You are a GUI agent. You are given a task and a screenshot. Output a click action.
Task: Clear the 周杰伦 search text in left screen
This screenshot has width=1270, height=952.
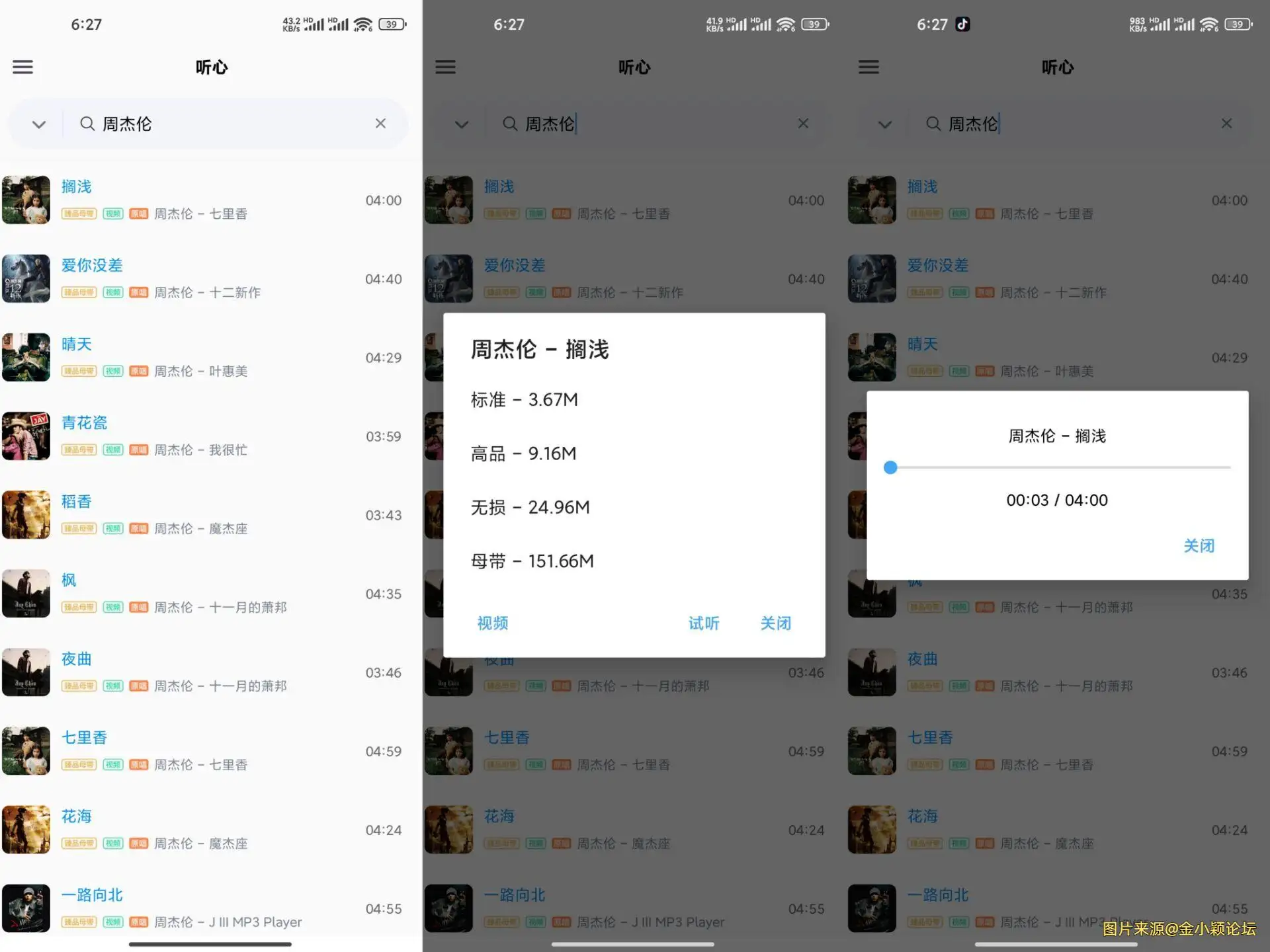pos(380,124)
